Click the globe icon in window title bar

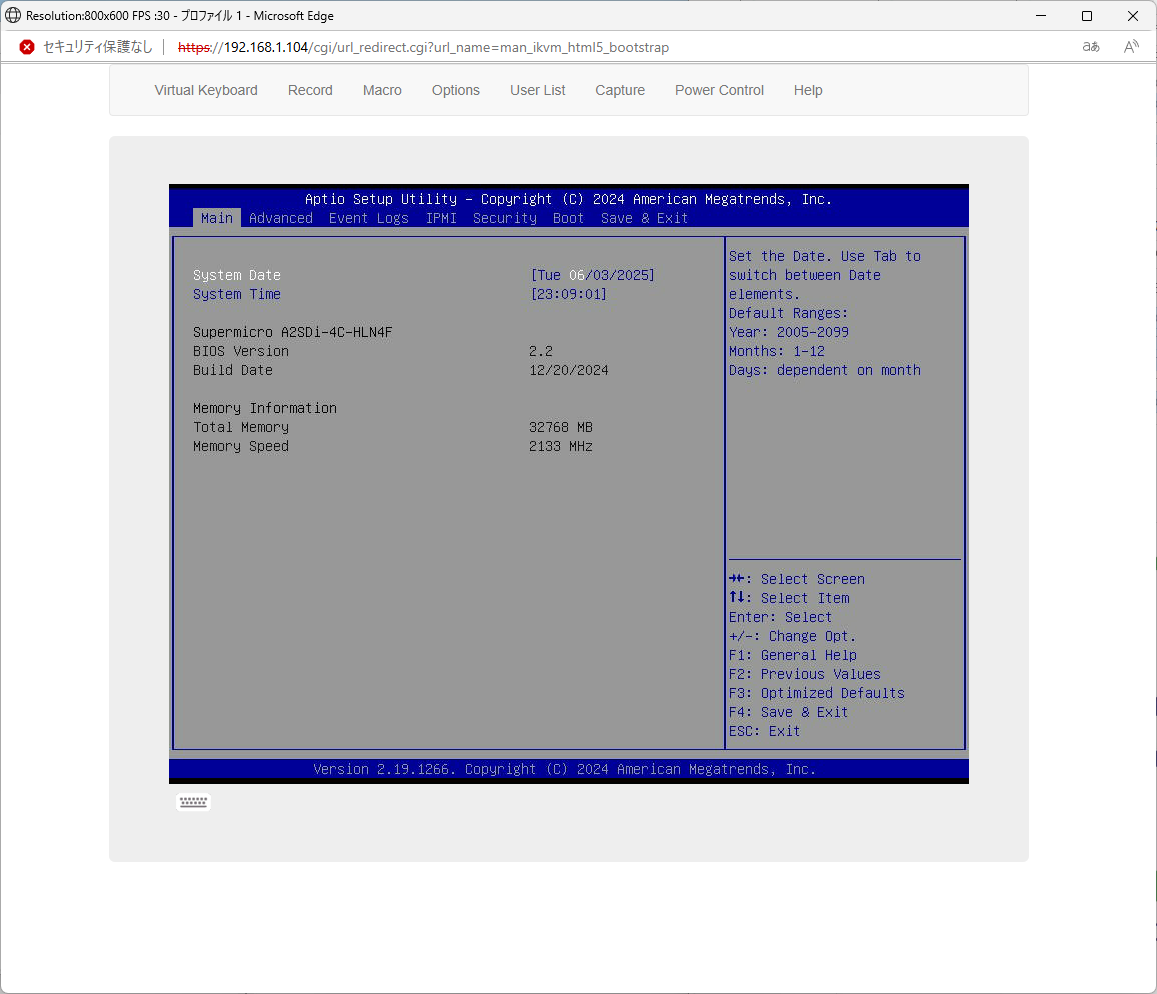(x=13, y=16)
